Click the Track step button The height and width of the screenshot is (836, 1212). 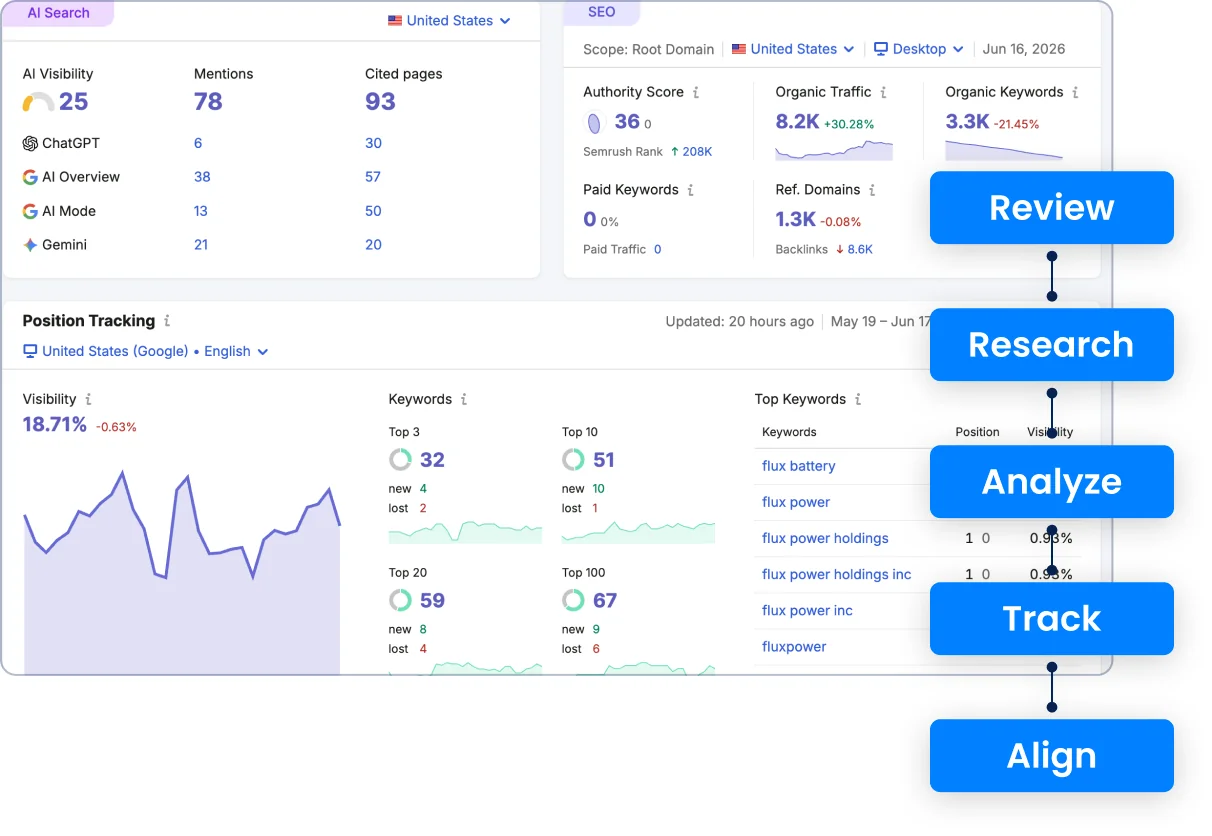click(x=1052, y=619)
